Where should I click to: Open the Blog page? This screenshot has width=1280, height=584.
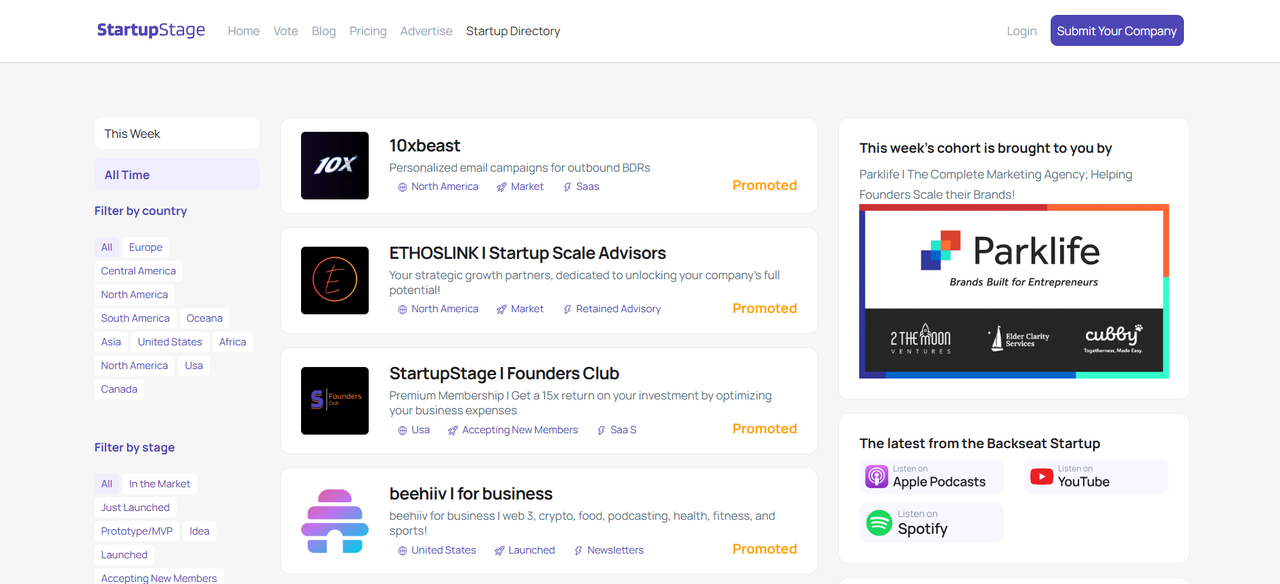click(x=324, y=31)
